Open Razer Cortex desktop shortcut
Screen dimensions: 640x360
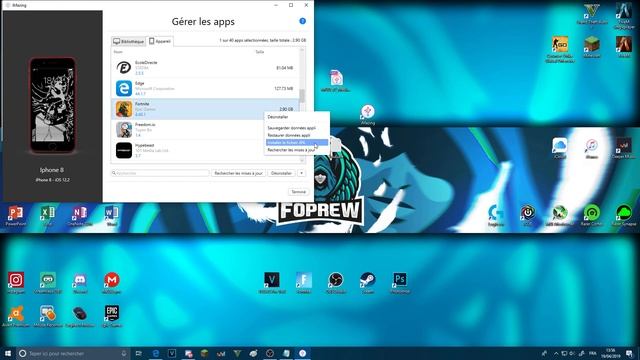(591, 216)
